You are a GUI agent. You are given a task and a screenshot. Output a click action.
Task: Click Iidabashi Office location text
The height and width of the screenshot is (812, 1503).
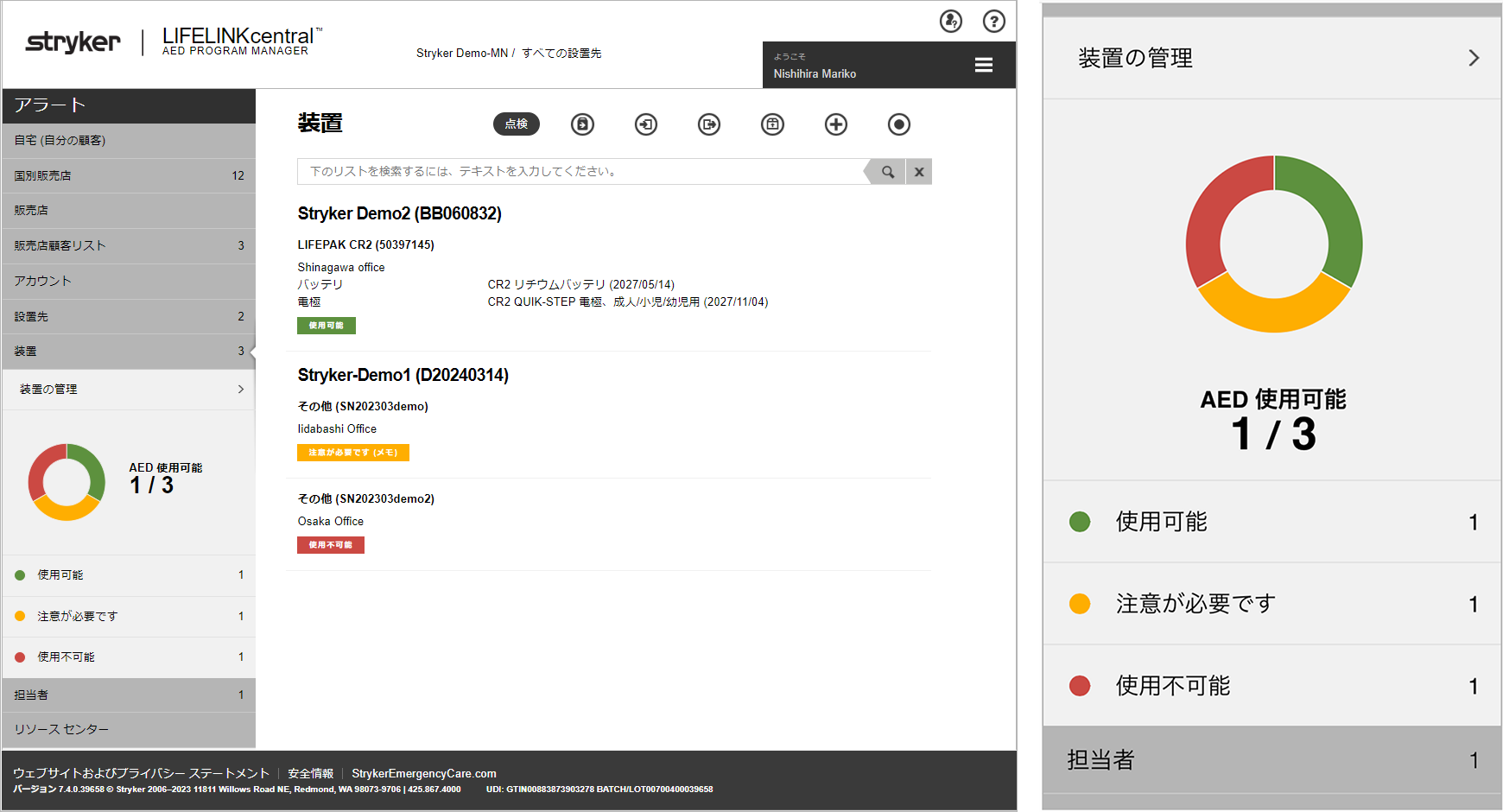337,429
